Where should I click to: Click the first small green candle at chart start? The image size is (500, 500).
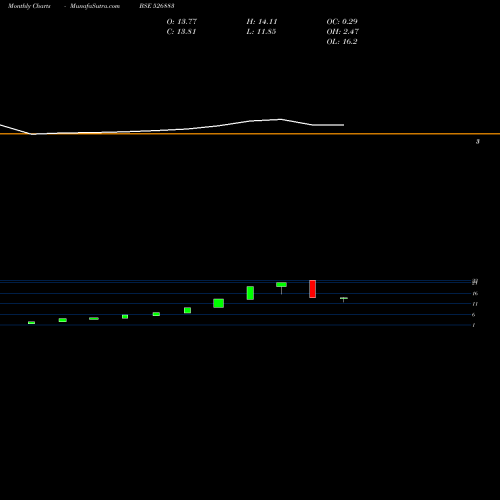click(31, 323)
